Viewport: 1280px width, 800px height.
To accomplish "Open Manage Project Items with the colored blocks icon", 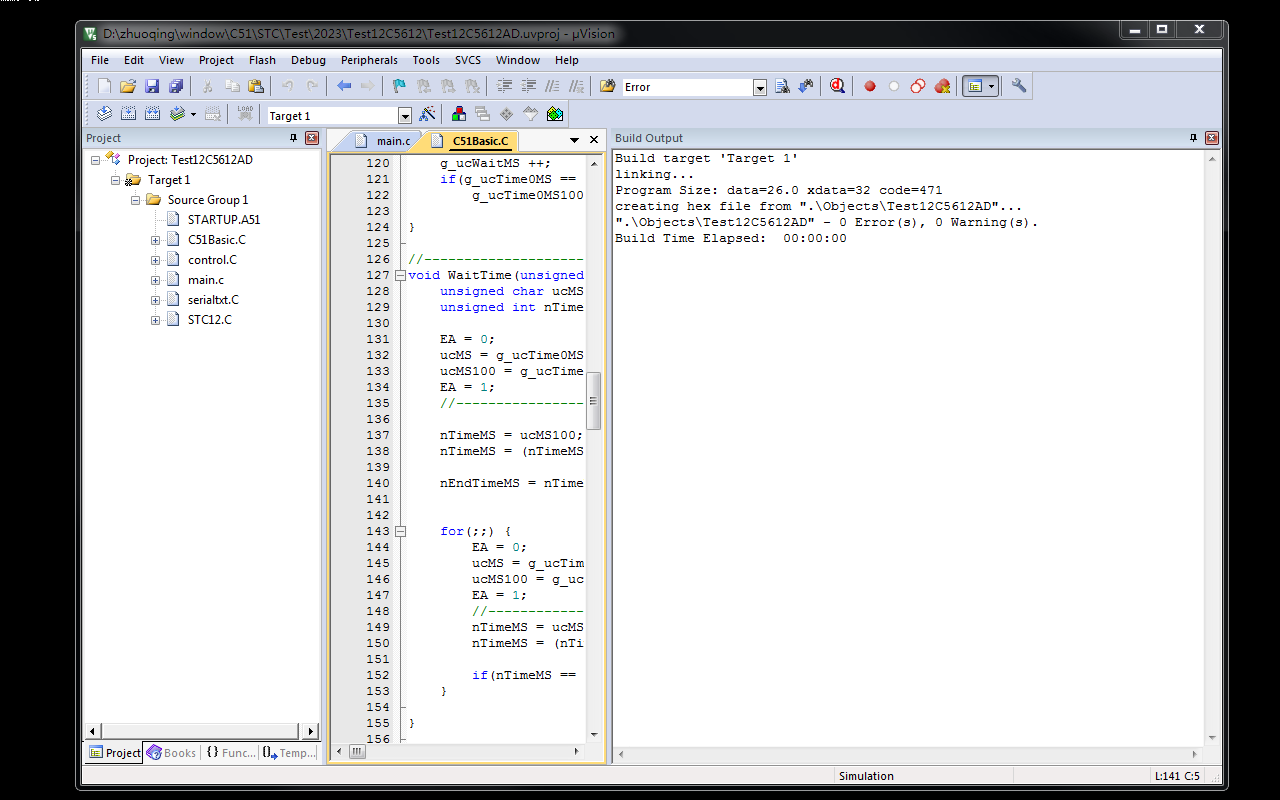I will pos(459,114).
